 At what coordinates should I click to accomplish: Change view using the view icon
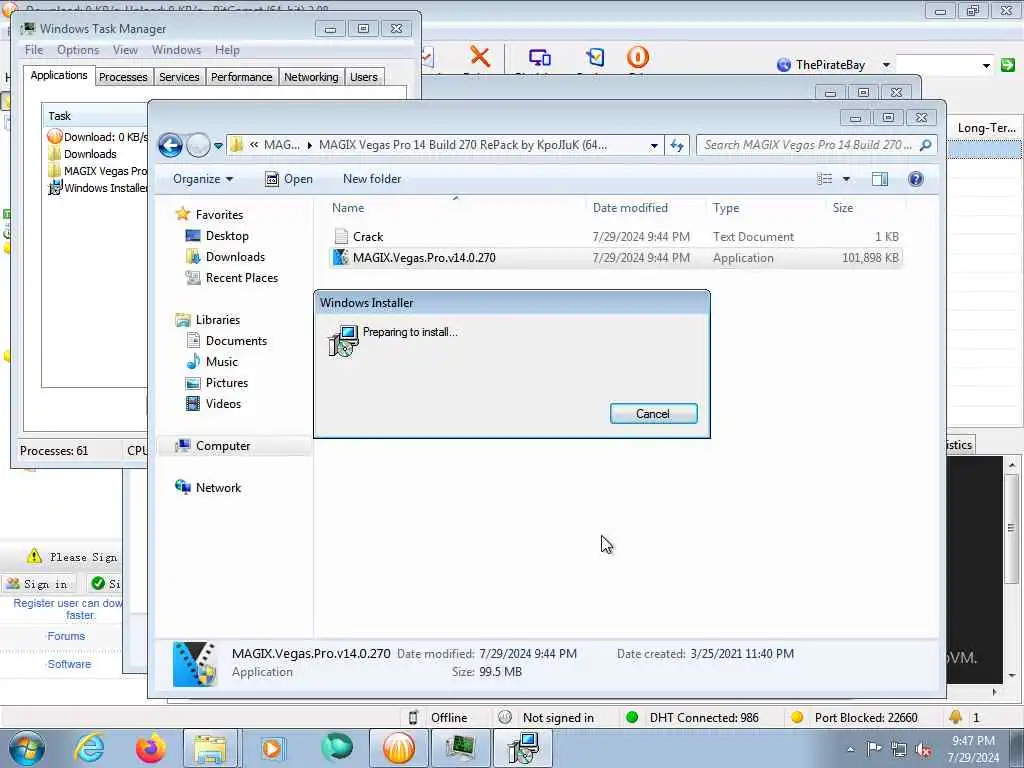pyautogui.click(x=825, y=179)
